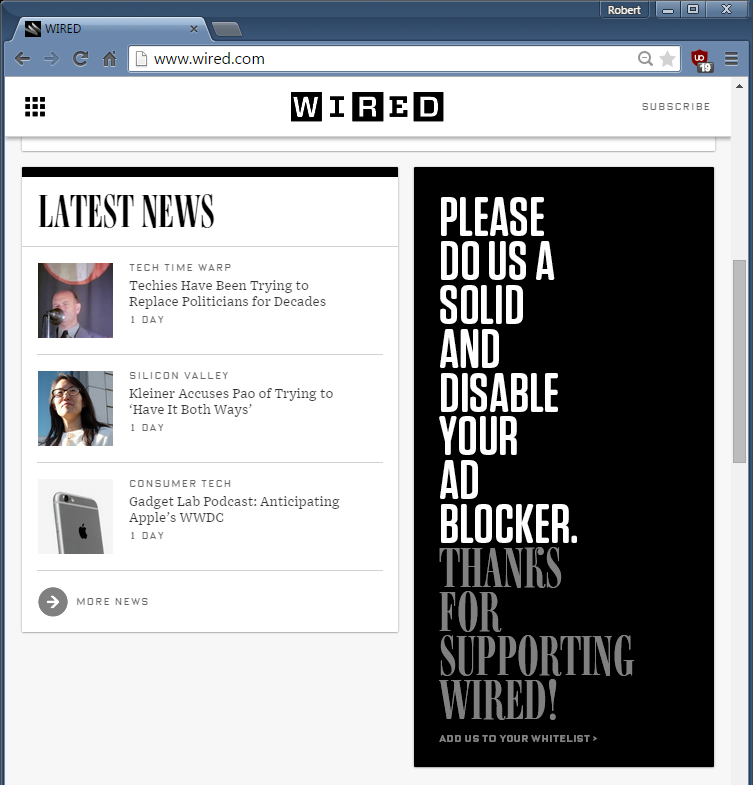This screenshot has width=753, height=785.
Task: Click the More News arrow circle icon
Action: click(53, 601)
